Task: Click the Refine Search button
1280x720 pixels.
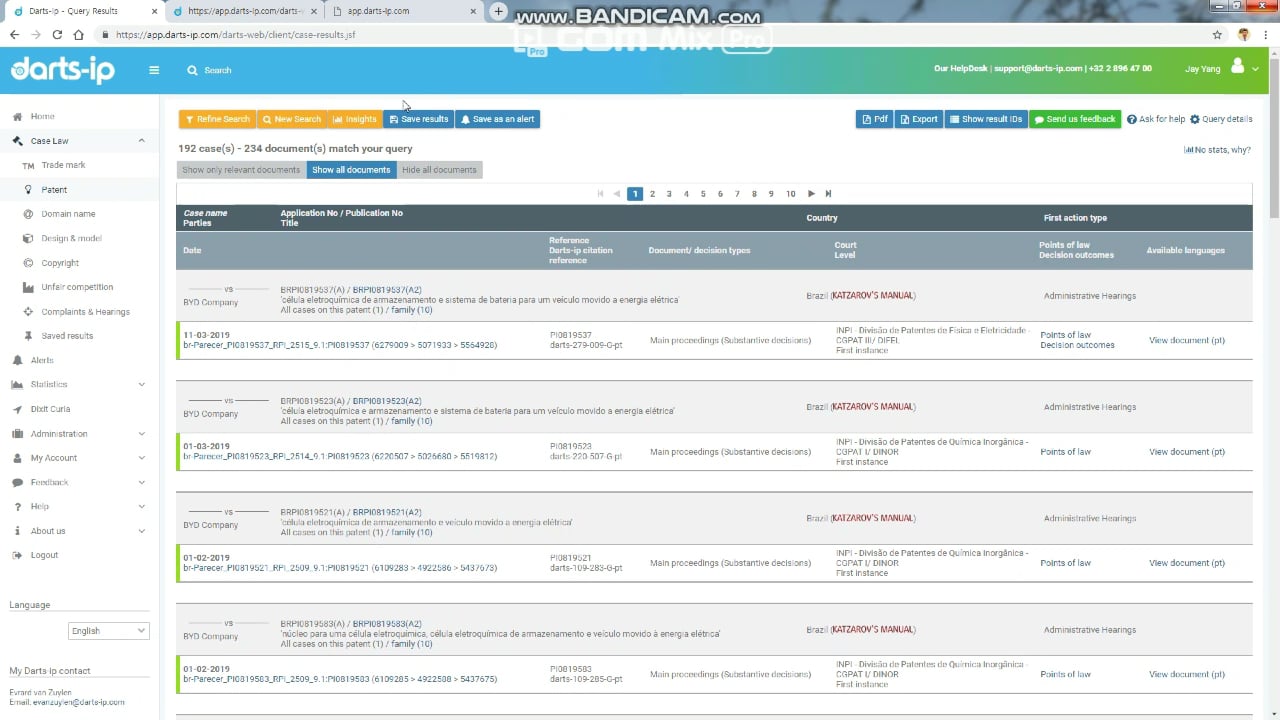Action: pos(217,119)
